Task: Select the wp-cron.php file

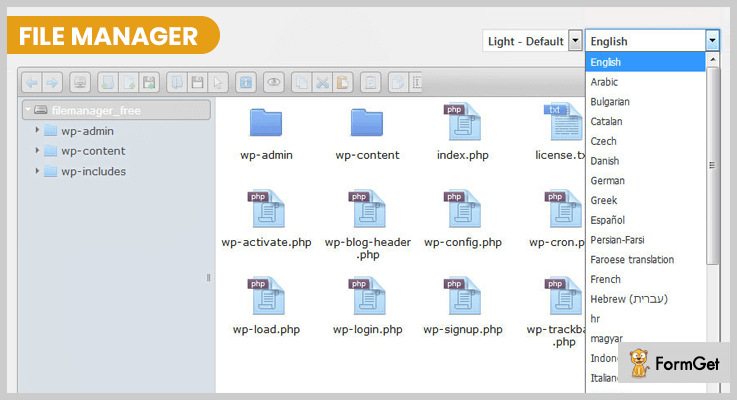Action: pos(557,220)
